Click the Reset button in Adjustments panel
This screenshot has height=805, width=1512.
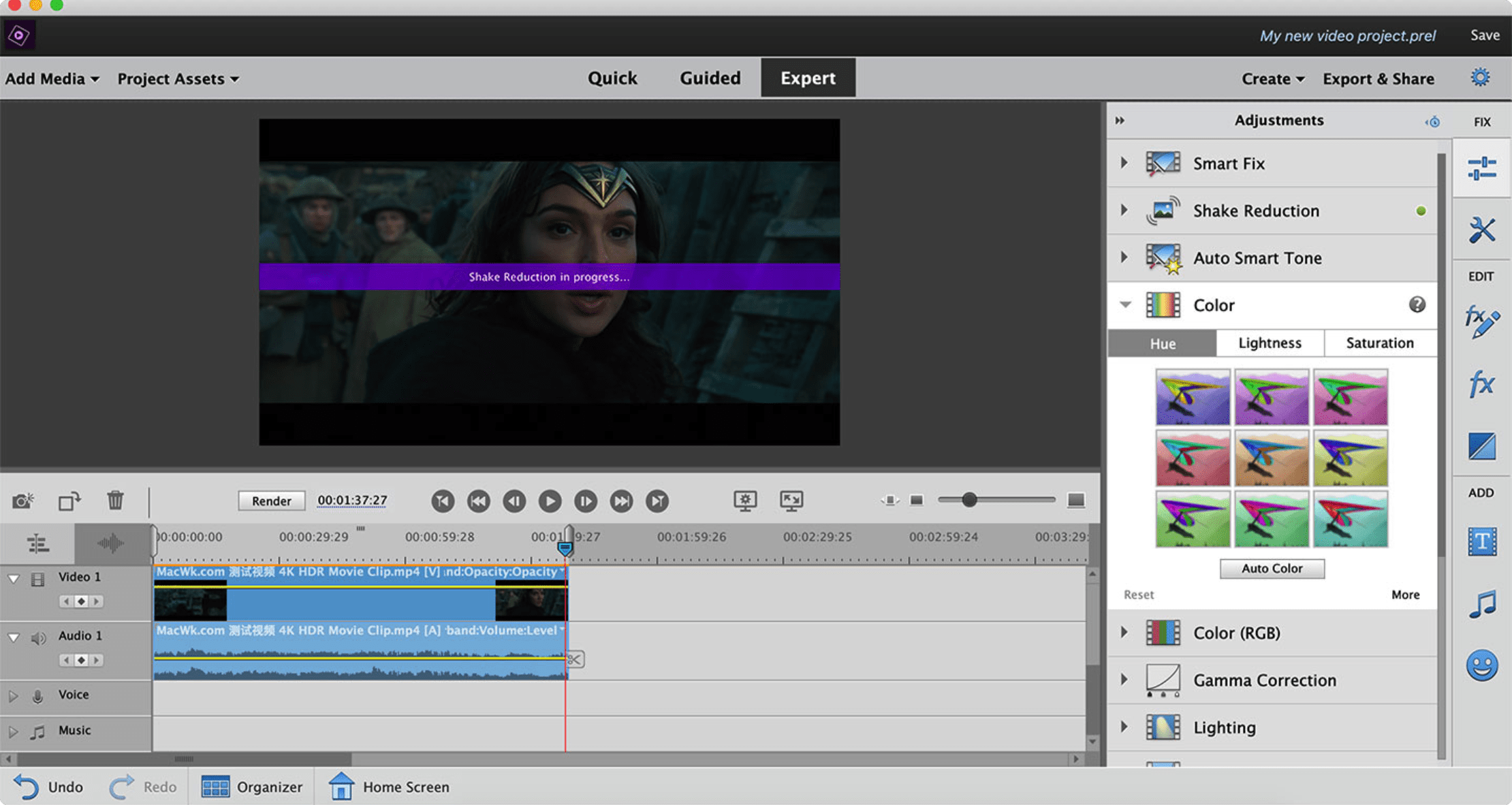1140,594
